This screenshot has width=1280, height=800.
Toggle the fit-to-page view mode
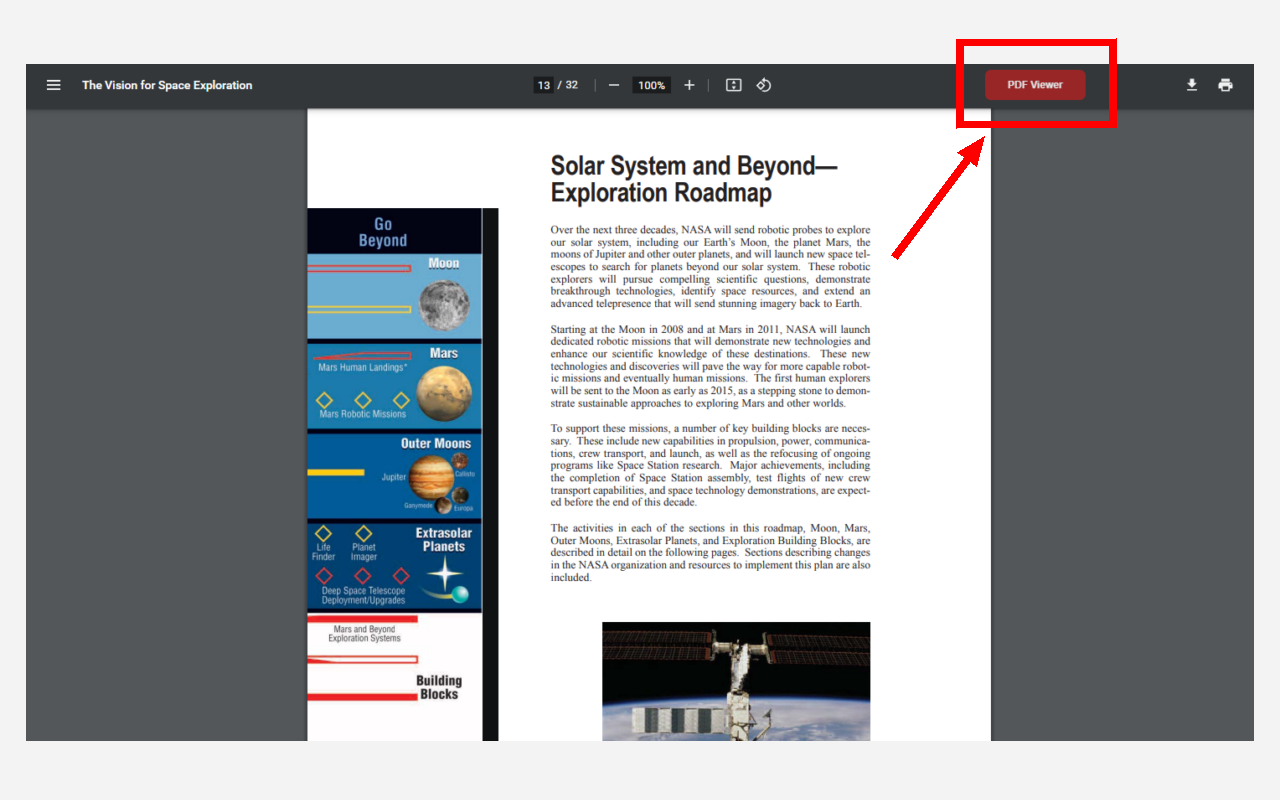click(x=733, y=85)
